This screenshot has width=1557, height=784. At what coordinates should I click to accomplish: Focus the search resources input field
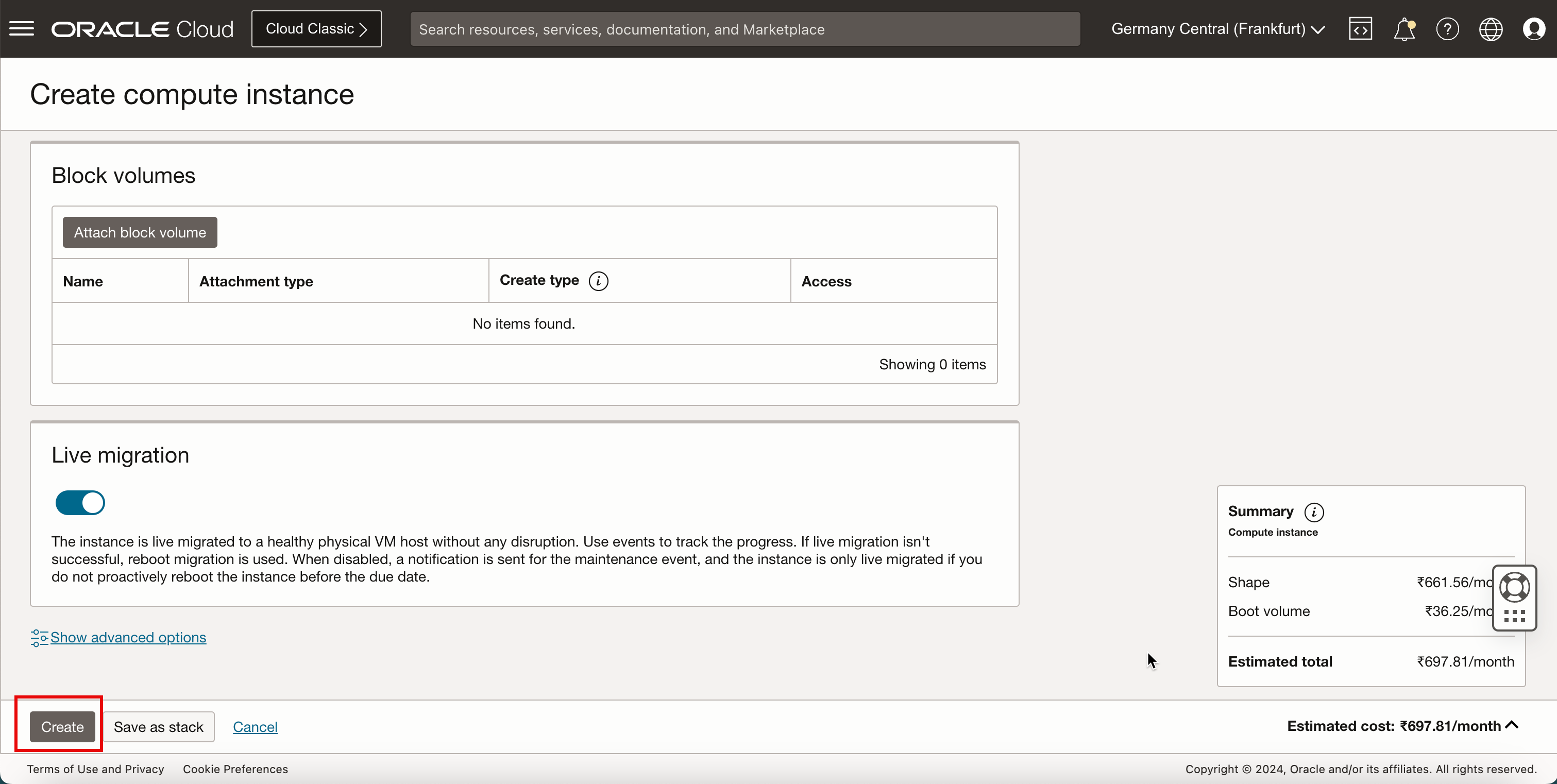(744, 29)
